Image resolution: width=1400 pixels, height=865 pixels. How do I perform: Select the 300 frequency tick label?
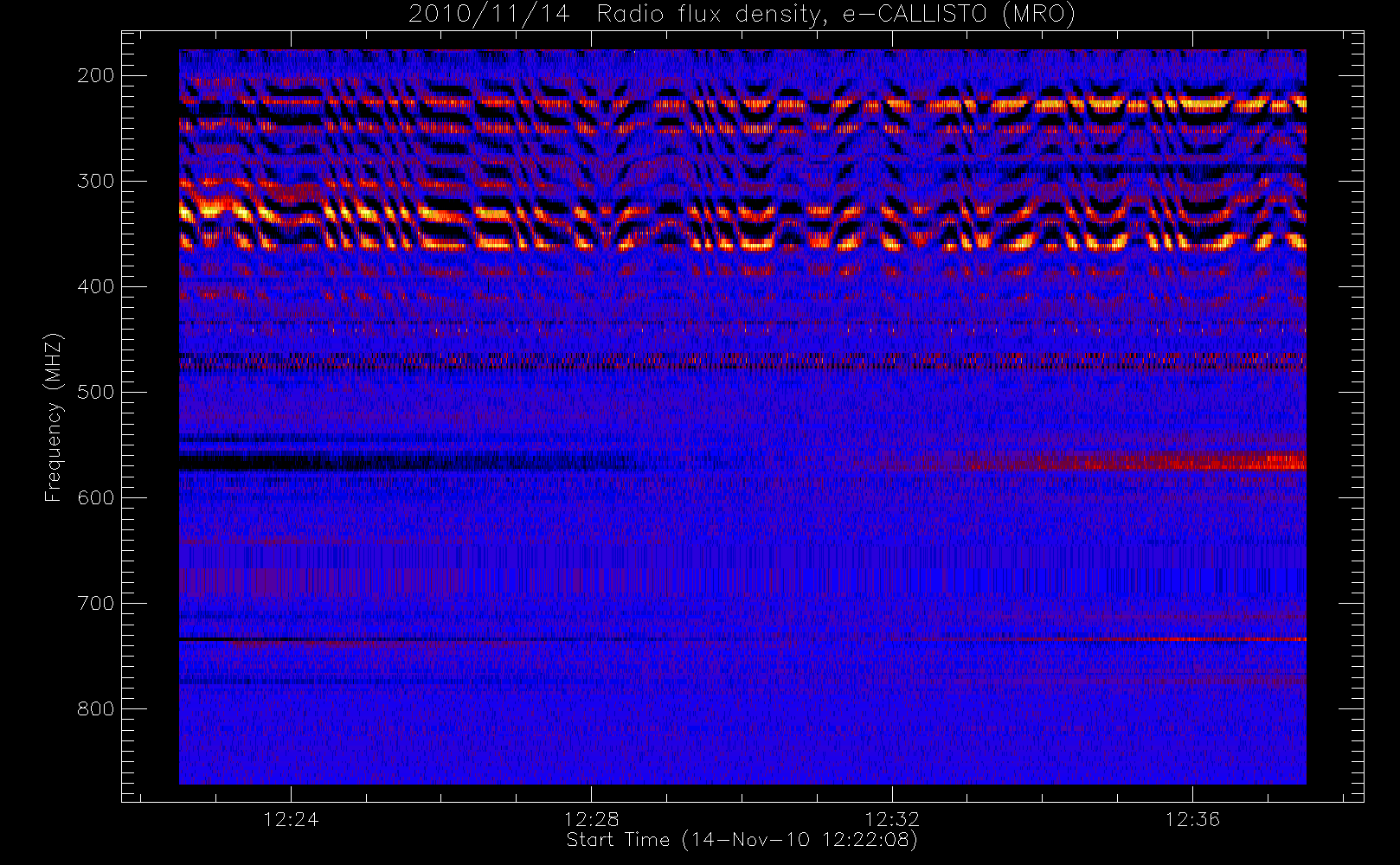click(96, 181)
